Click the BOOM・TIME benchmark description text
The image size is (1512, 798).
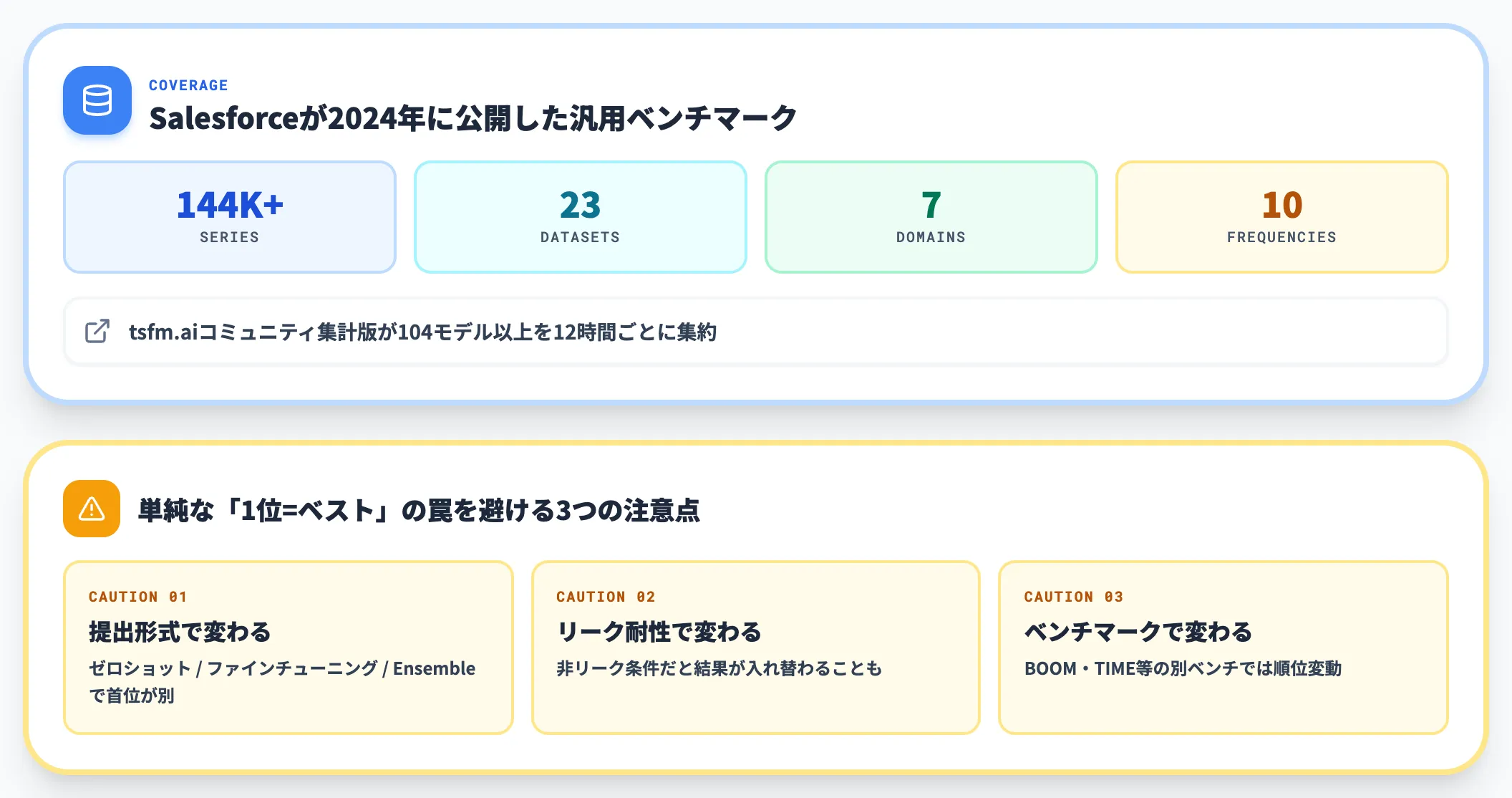point(1183,668)
